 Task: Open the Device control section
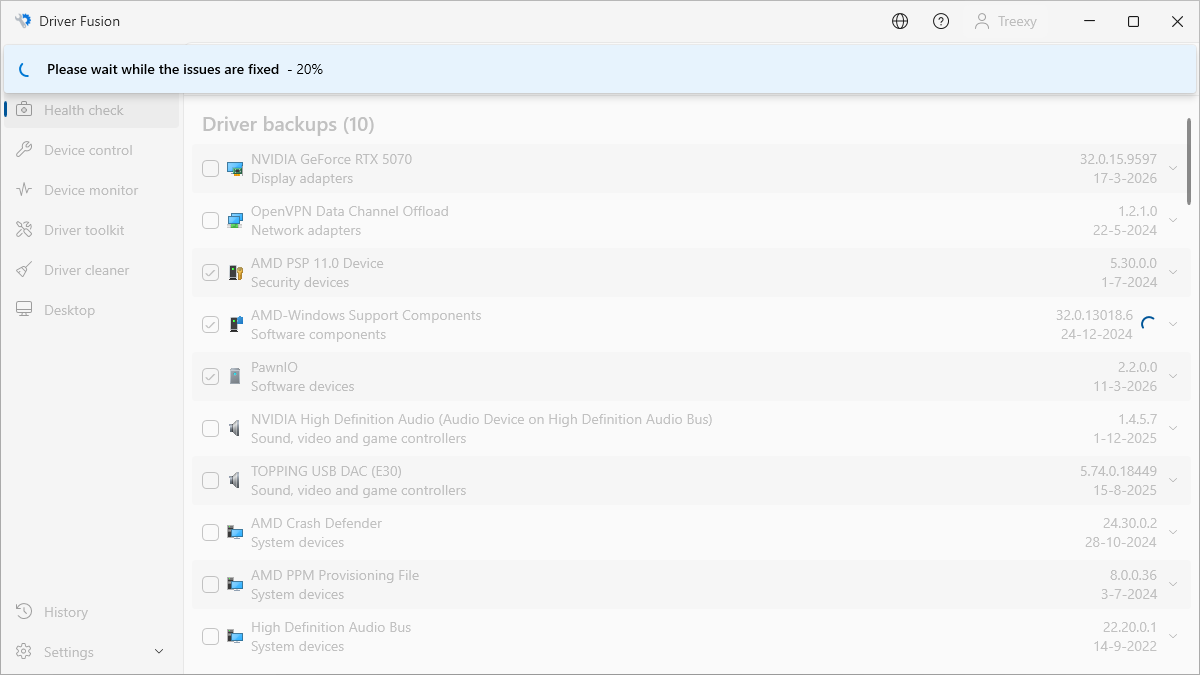tap(88, 150)
